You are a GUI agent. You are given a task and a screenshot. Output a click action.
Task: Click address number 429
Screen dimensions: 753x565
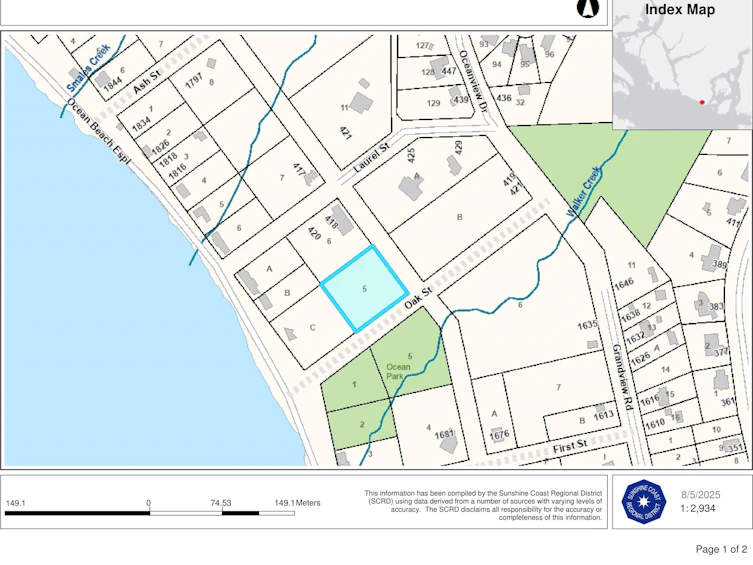coord(458,147)
